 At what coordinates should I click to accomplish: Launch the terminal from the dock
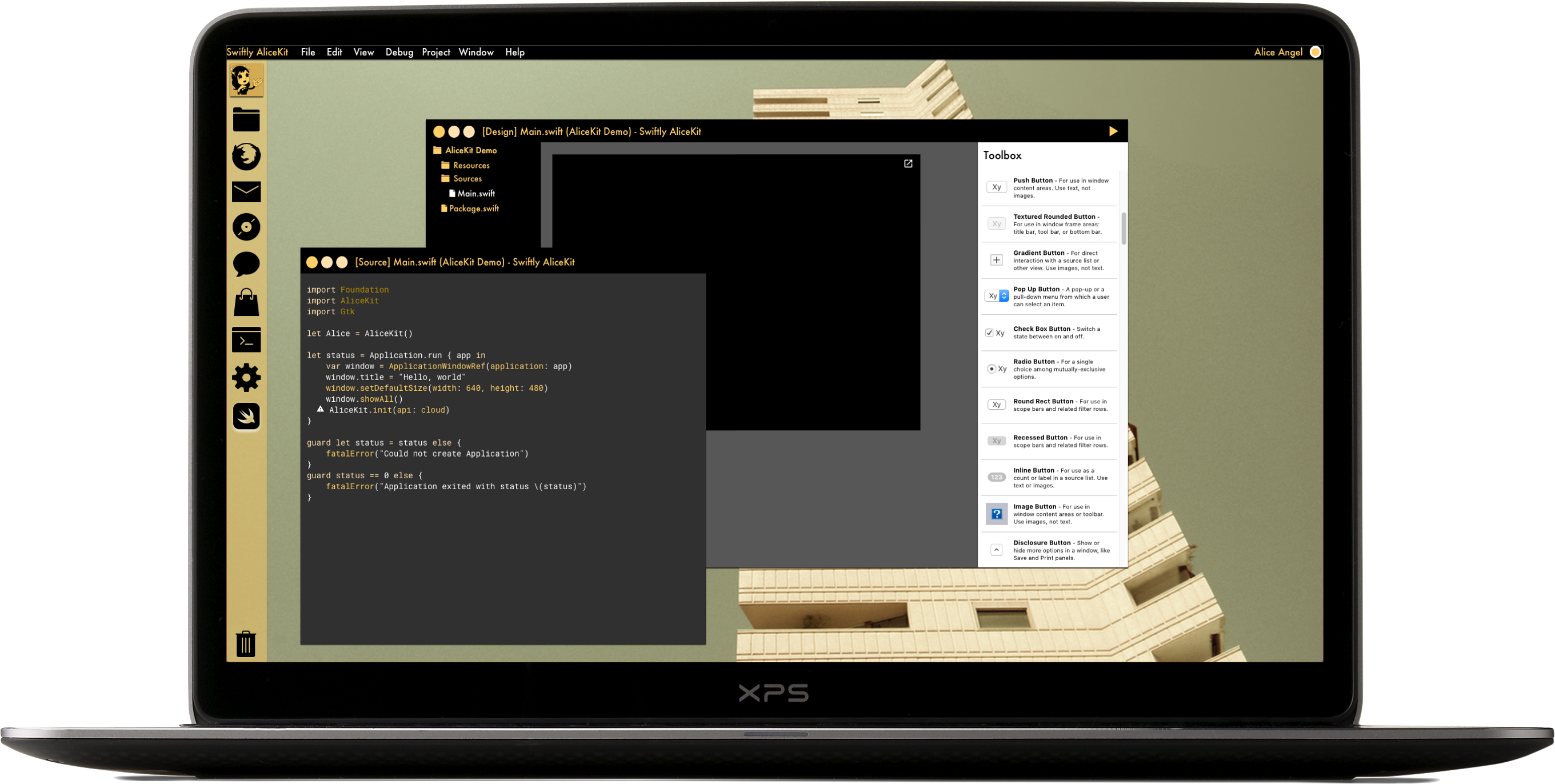(x=246, y=341)
